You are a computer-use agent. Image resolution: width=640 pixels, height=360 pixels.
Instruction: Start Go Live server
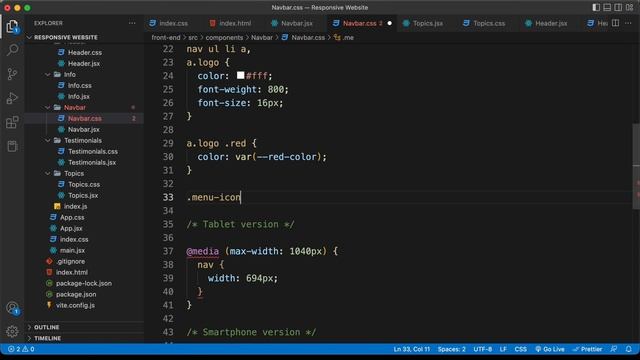pyautogui.click(x=550, y=349)
